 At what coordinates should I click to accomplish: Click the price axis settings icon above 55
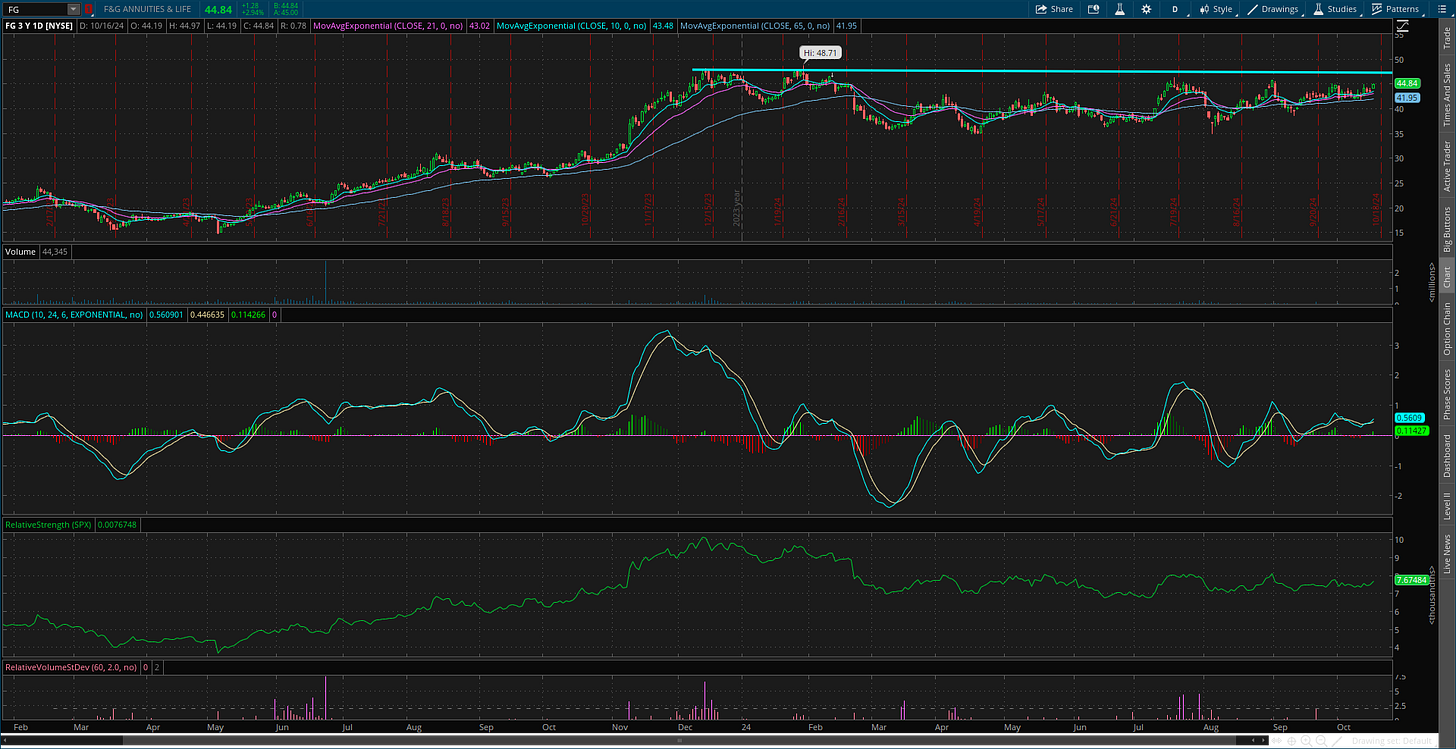point(1403,24)
